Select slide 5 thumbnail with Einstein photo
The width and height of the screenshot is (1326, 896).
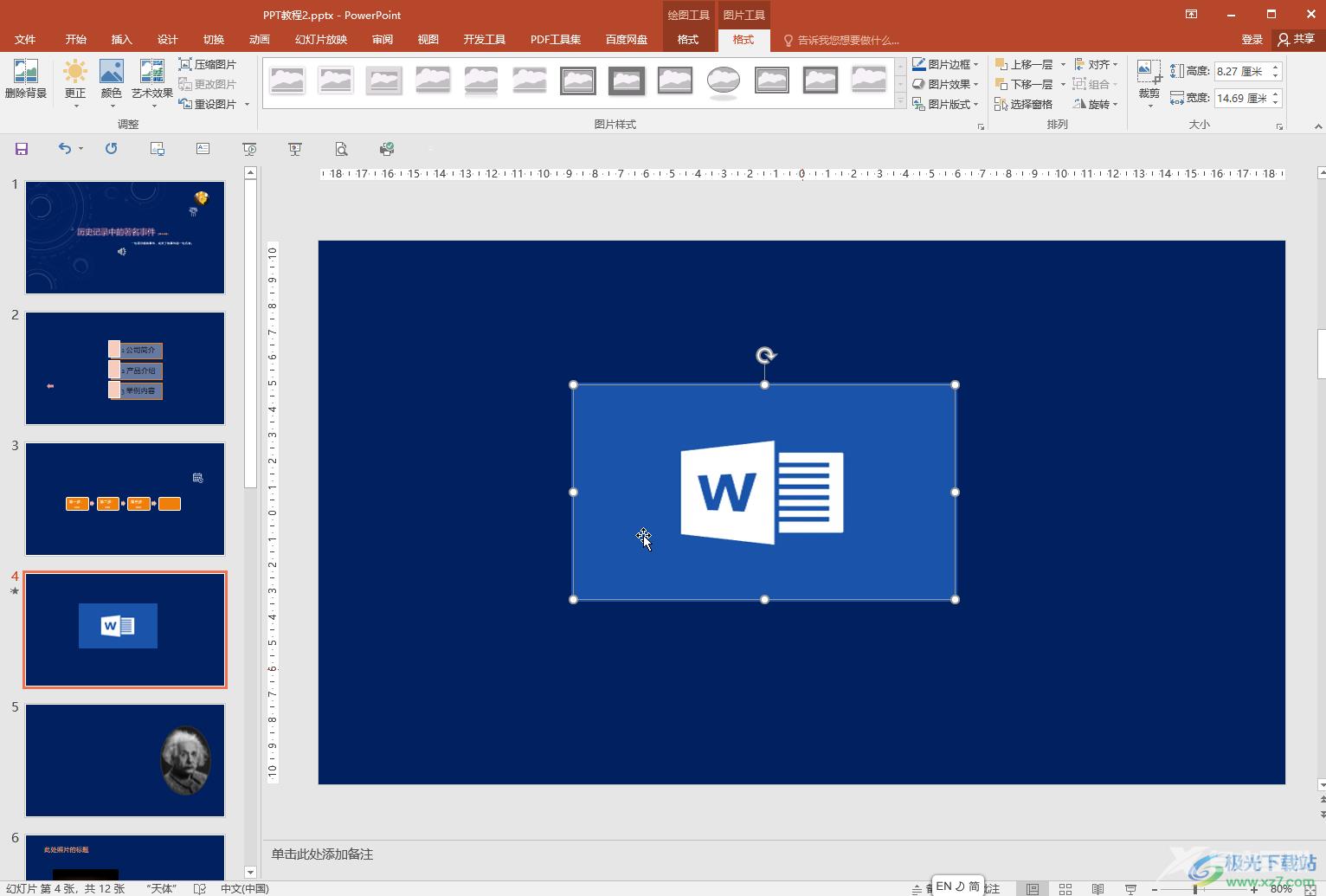(125, 760)
